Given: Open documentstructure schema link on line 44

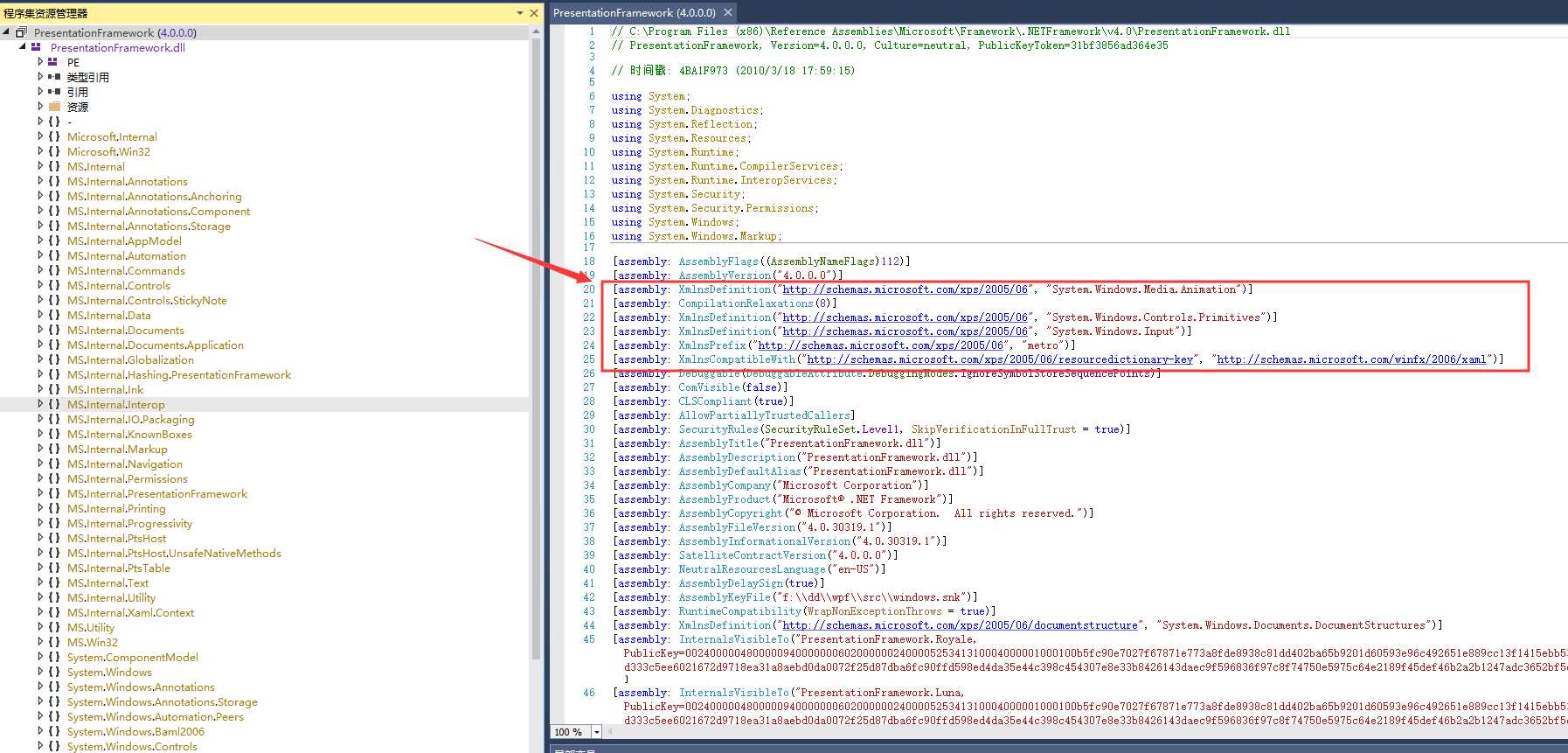Looking at the screenshot, I should 960,625.
